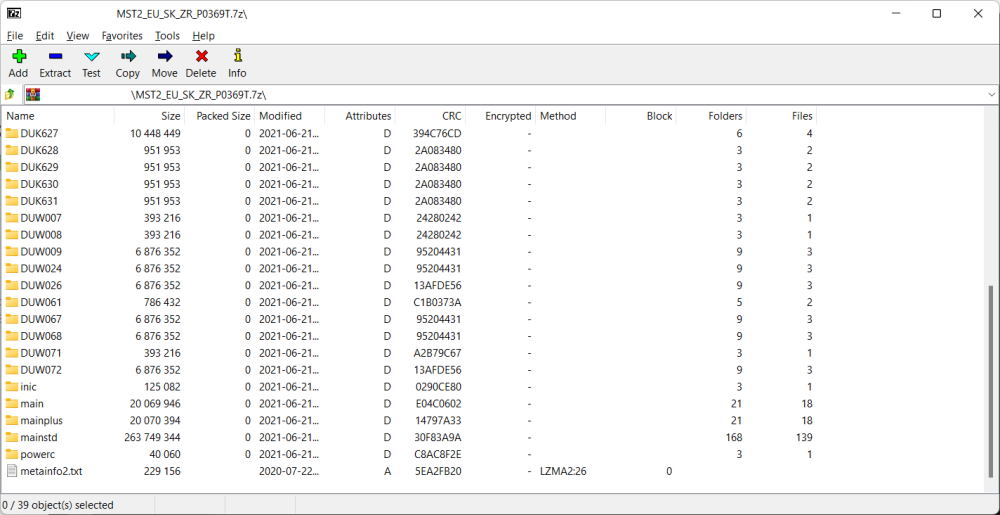The image size is (1000, 515).
Task: Select the DUW026 folder icon
Action: click(12, 286)
